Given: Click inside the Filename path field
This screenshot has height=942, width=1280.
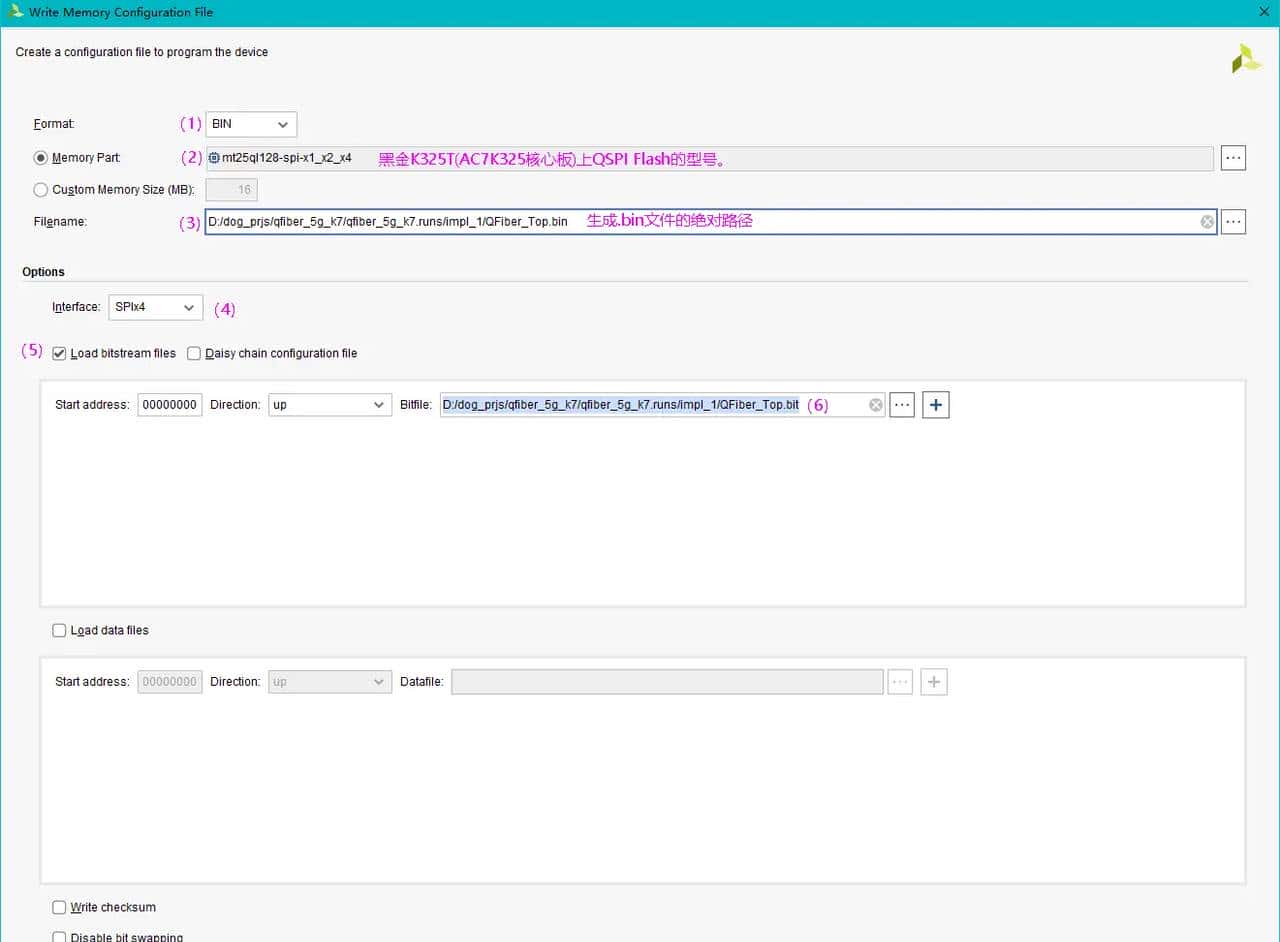Looking at the screenshot, I should (x=700, y=222).
